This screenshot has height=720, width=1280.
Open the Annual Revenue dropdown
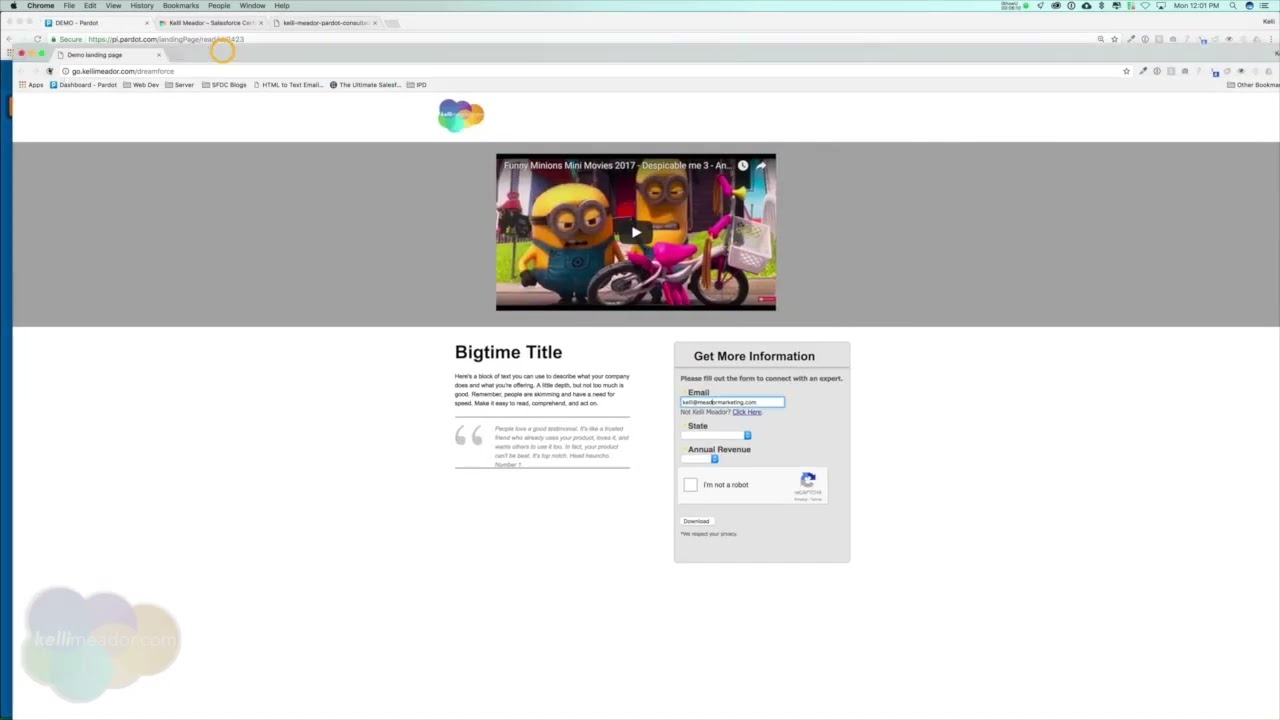(700, 459)
